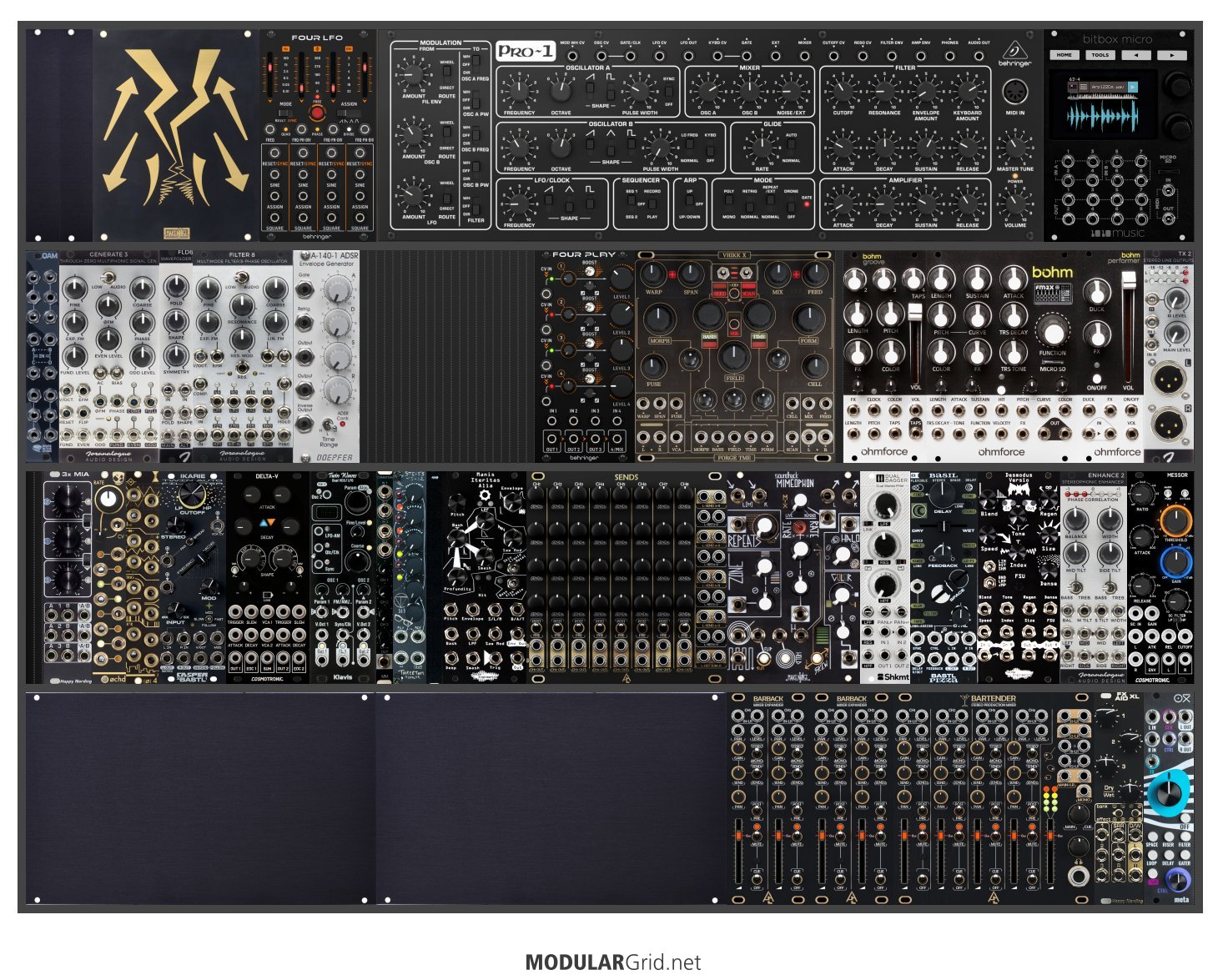The height and width of the screenshot is (980, 1228).
Task: Click the OSC CV jack on the Pro-1
Action: coord(601,55)
